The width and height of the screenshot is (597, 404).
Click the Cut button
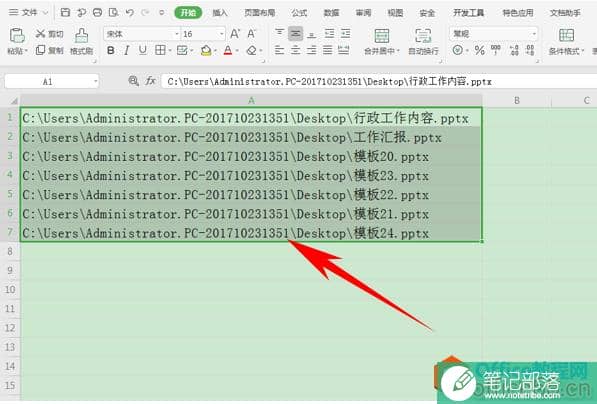click(49, 34)
